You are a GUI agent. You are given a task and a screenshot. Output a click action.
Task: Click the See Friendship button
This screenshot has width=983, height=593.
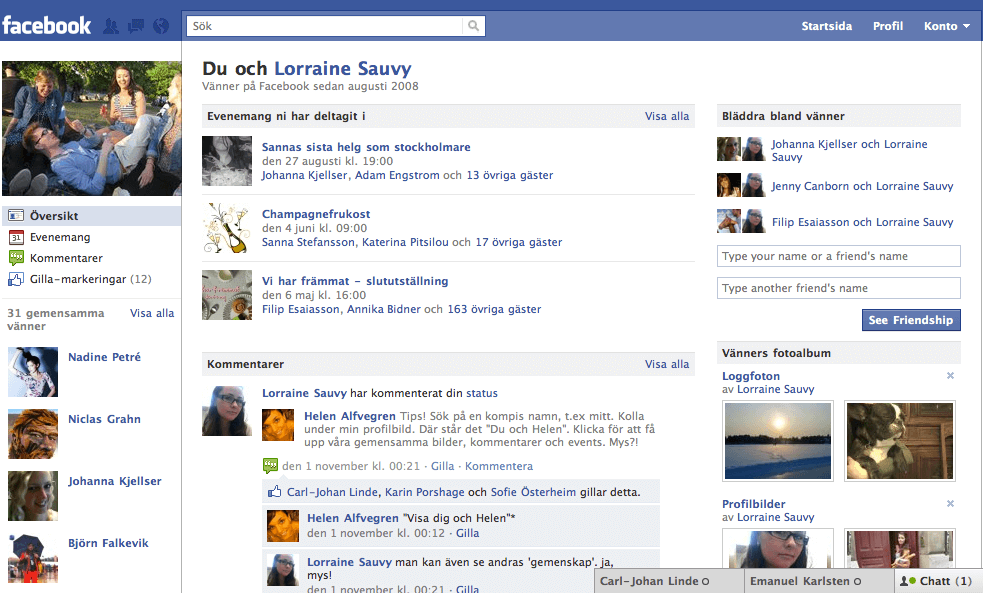911,320
